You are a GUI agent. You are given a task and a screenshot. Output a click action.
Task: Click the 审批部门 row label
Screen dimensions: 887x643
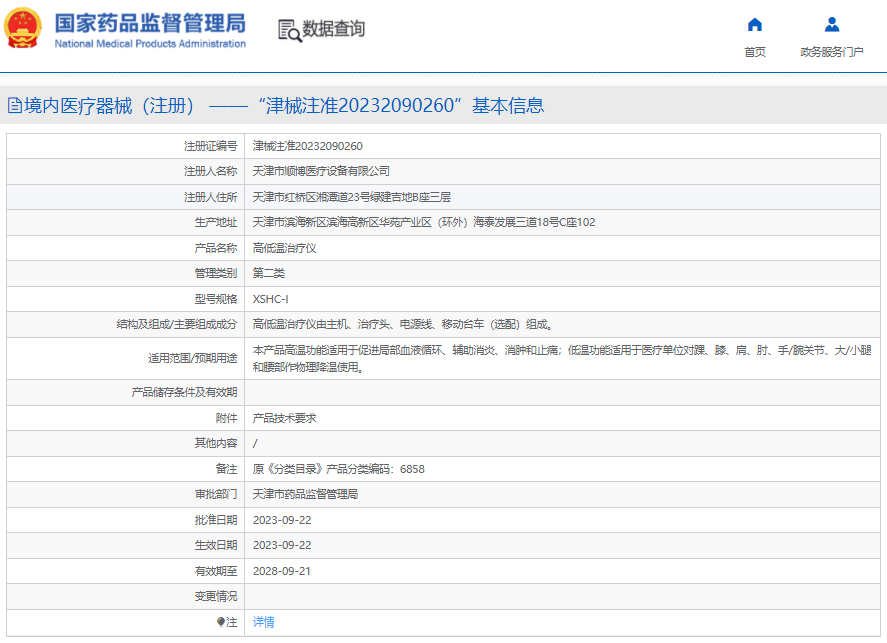coord(216,494)
